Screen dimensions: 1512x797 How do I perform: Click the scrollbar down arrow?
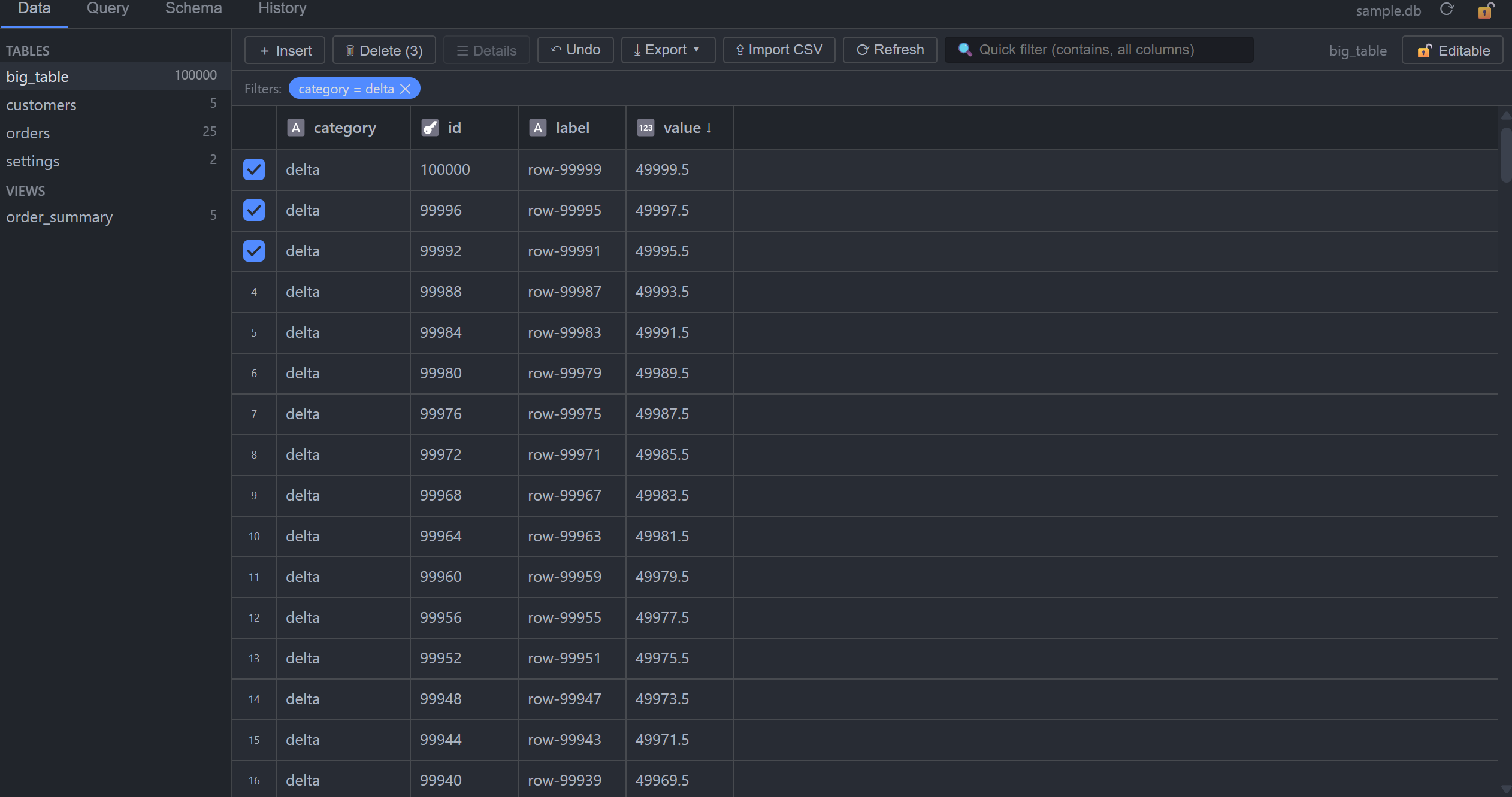(1506, 789)
